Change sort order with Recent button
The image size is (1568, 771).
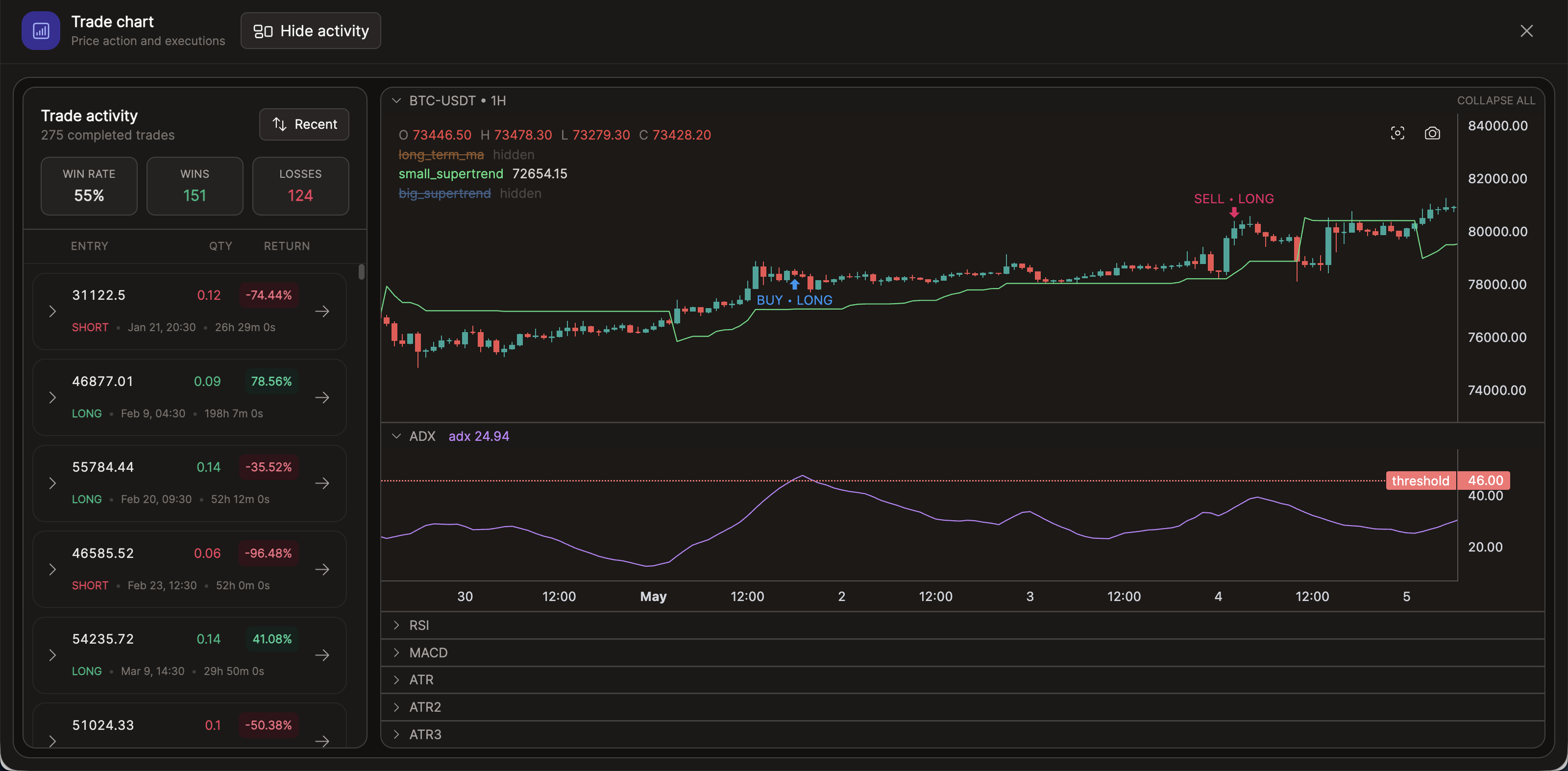(x=304, y=124)
